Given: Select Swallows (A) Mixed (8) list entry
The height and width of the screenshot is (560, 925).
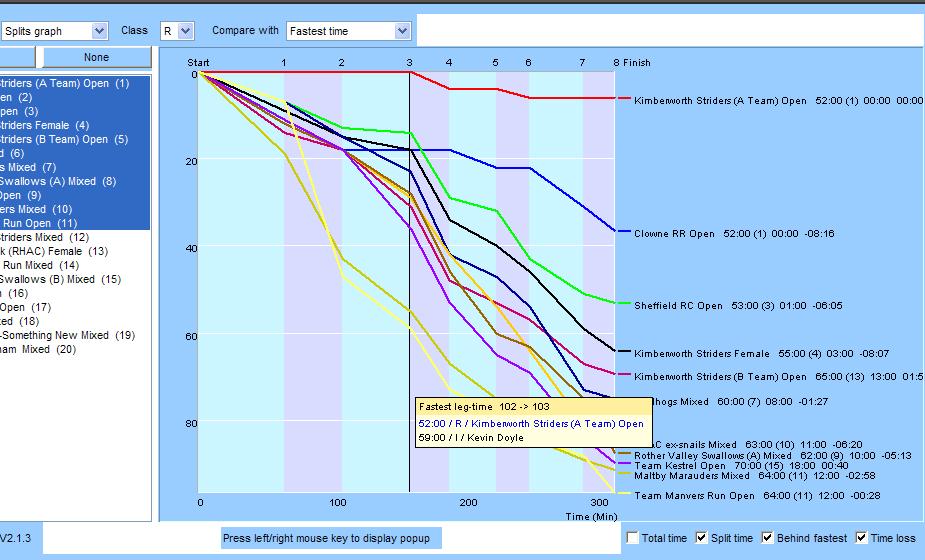Looking at the screenshot, I should pyautogui.click(x=58, y=181).
